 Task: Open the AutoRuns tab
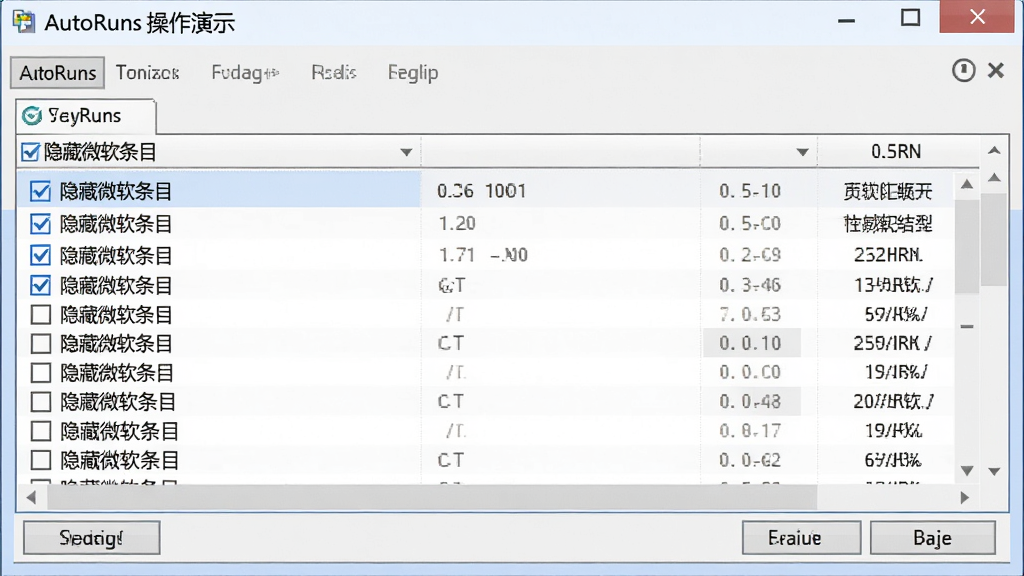tap(57, 72)
